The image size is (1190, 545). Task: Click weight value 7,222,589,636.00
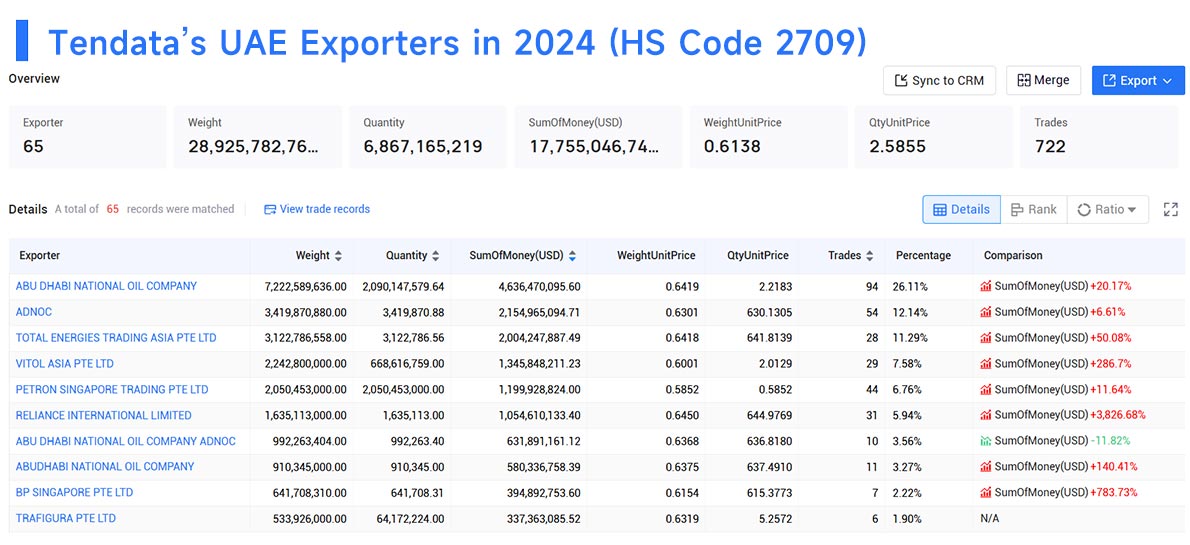click(x=306, y=286)
